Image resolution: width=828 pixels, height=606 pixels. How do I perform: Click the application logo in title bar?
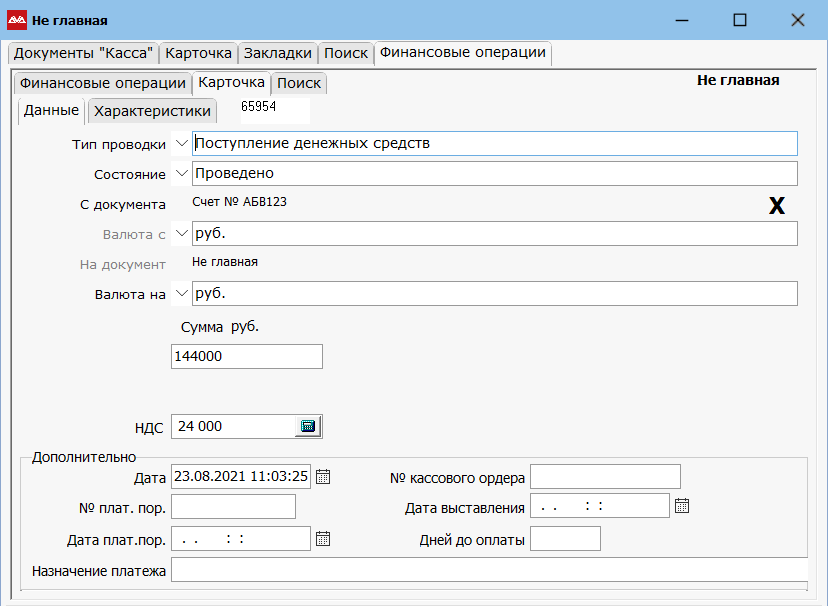(17, 21)
